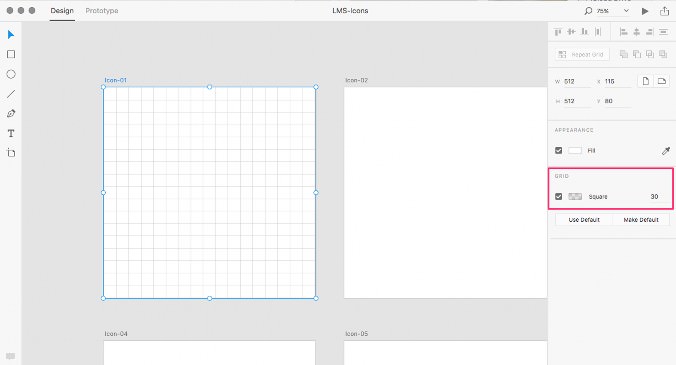
Task: Click the Y position field
Action: pos(617,101)
